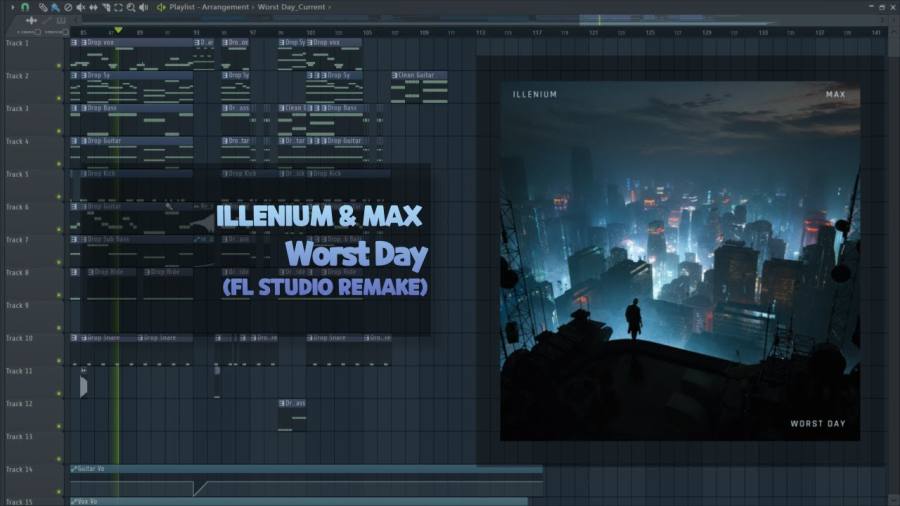Select the Draw pencil tool
Viewport: 900px width, 506px height.
point(43,7)
